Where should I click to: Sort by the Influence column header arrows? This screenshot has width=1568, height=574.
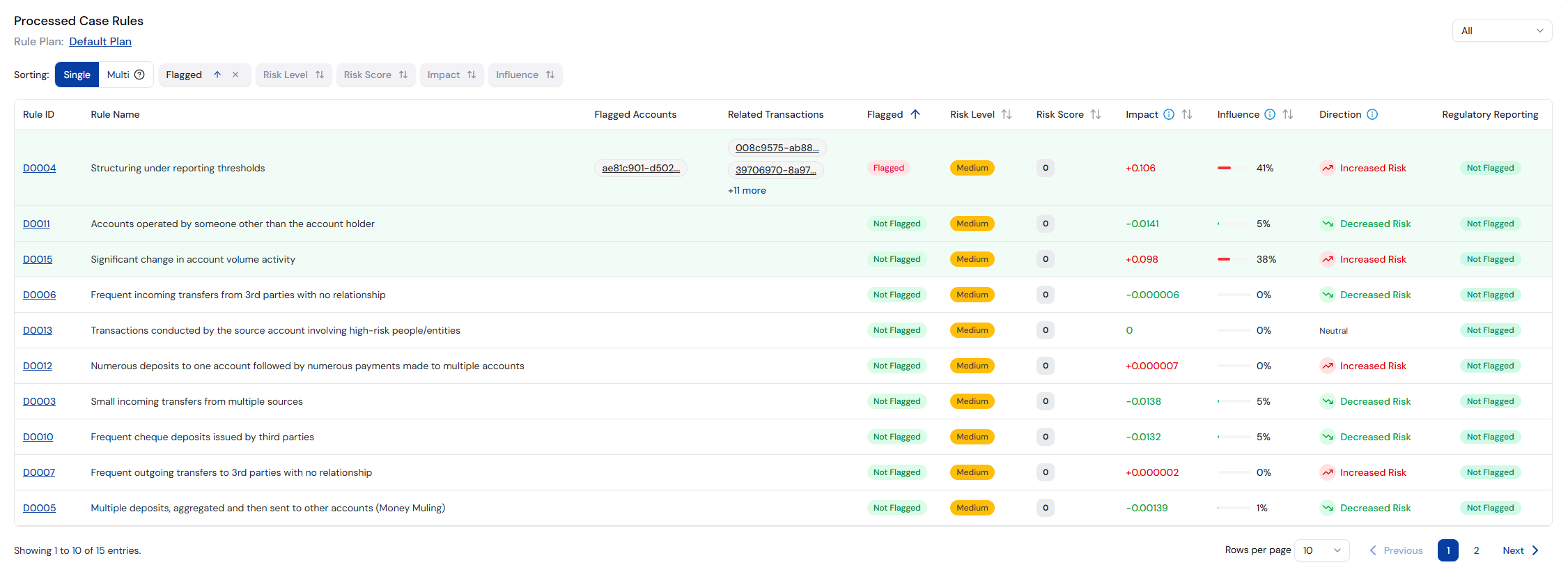pyautogui.click(x=1288, y=114)
